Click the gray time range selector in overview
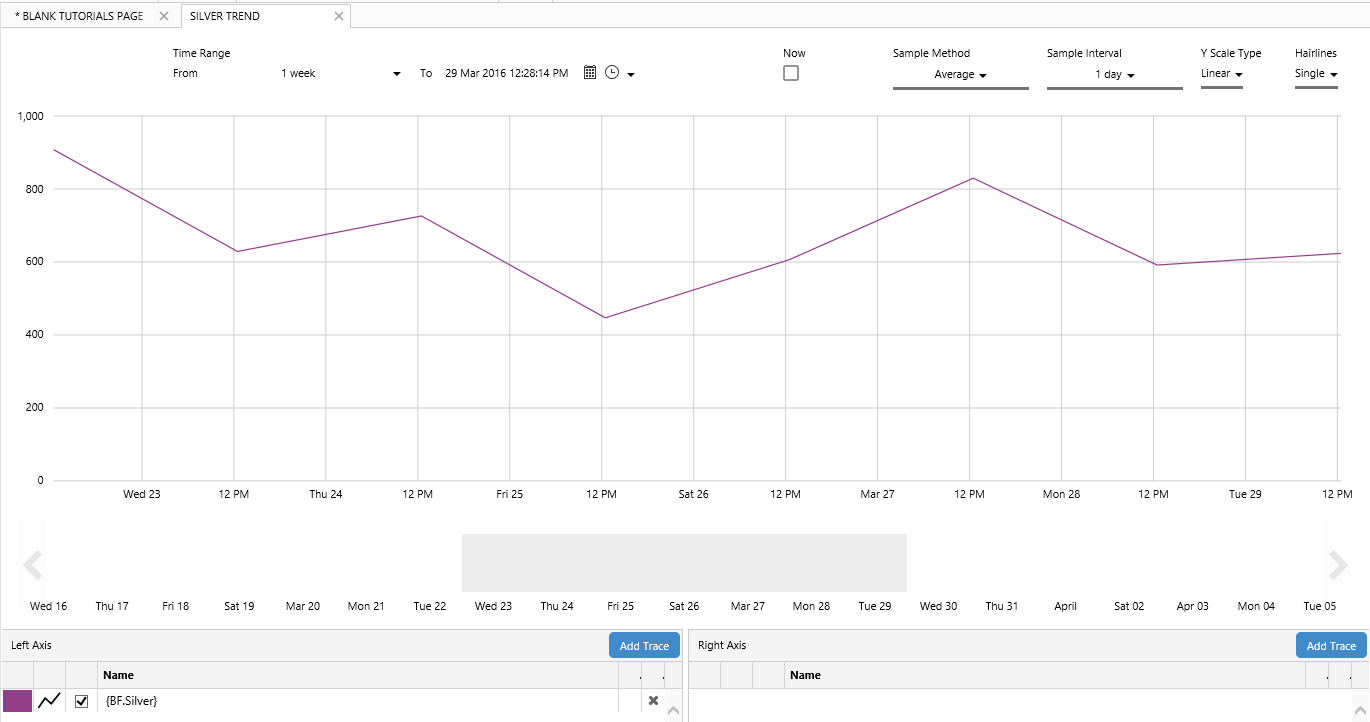 [x=684, y=563]
